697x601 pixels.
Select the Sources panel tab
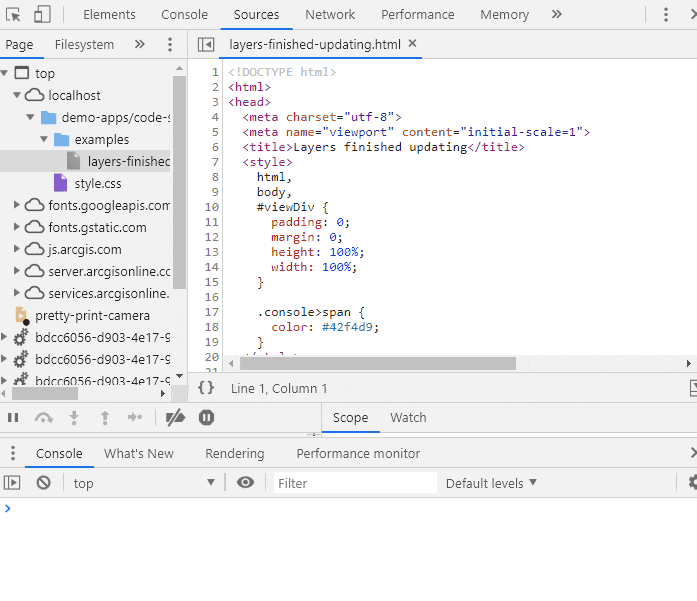[256, 15]
